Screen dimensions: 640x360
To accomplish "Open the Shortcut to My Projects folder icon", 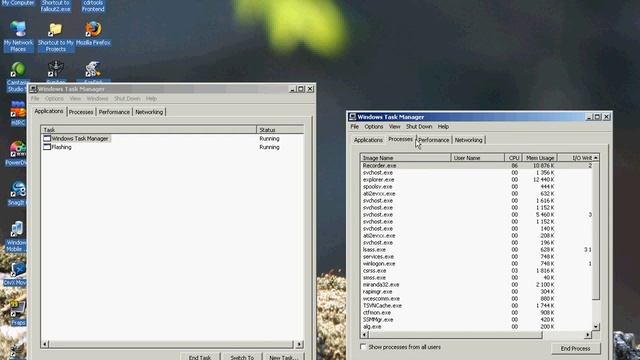I will (x=56, y=37).
